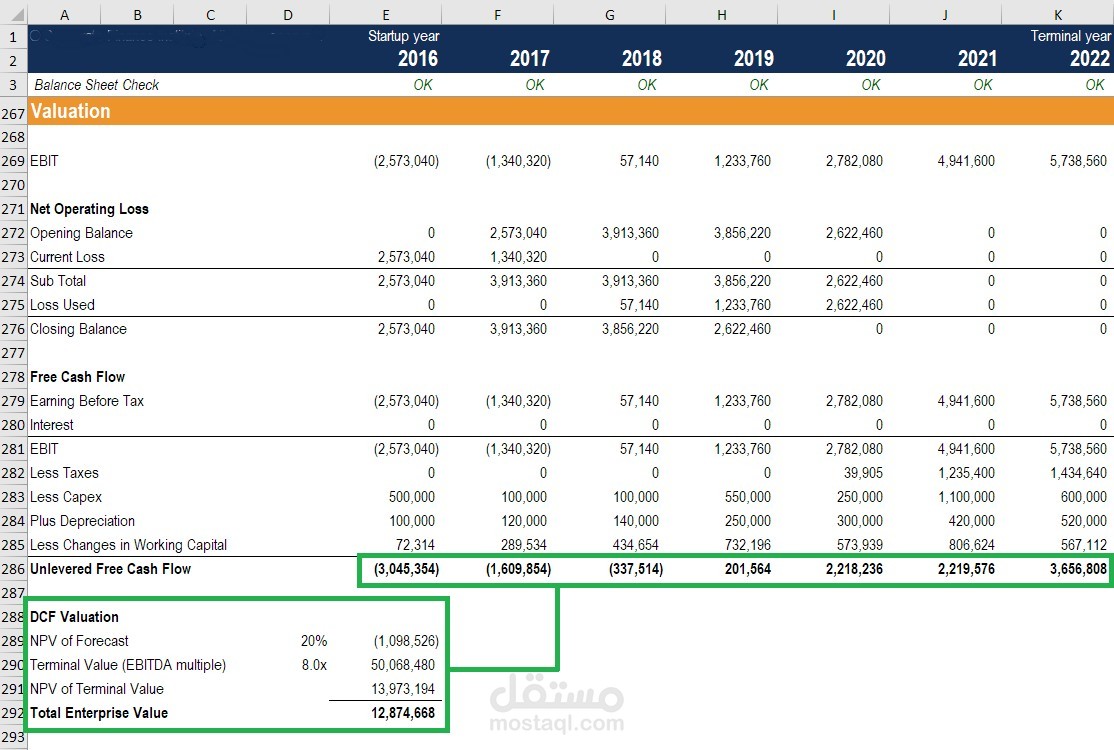Select the 20% discount rate cell
The height and width of the screenshot is (750, 1114).
click(x=314, y=641)
